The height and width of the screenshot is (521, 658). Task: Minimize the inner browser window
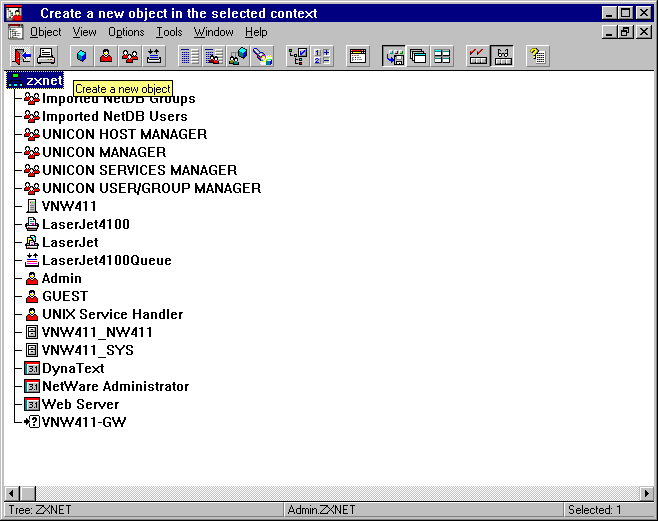coord(609,32)
